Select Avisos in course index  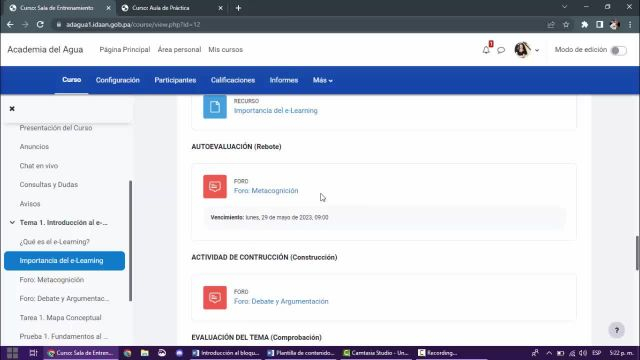(x=30, y=204)
